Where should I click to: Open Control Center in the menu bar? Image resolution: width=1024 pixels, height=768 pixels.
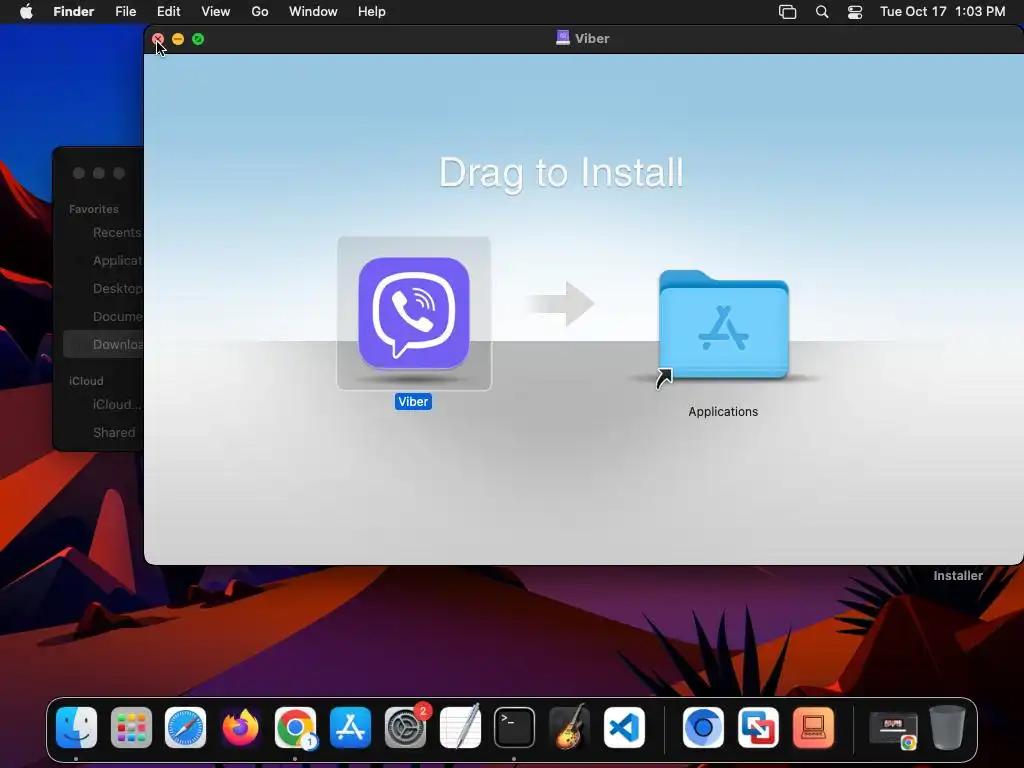click(855, 12)
